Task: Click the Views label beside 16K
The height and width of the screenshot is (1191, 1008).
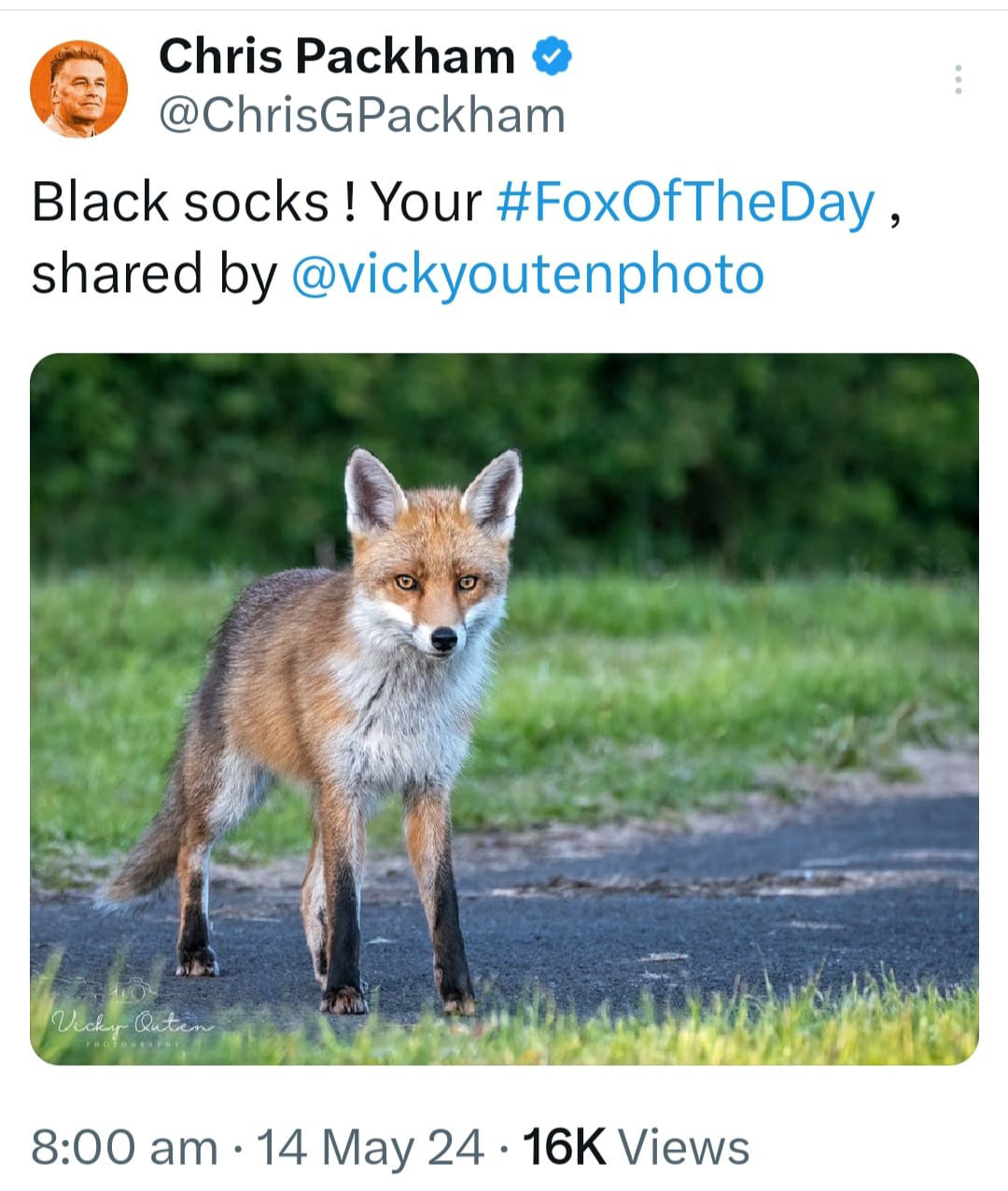Action: click(x=684, y=1146)
